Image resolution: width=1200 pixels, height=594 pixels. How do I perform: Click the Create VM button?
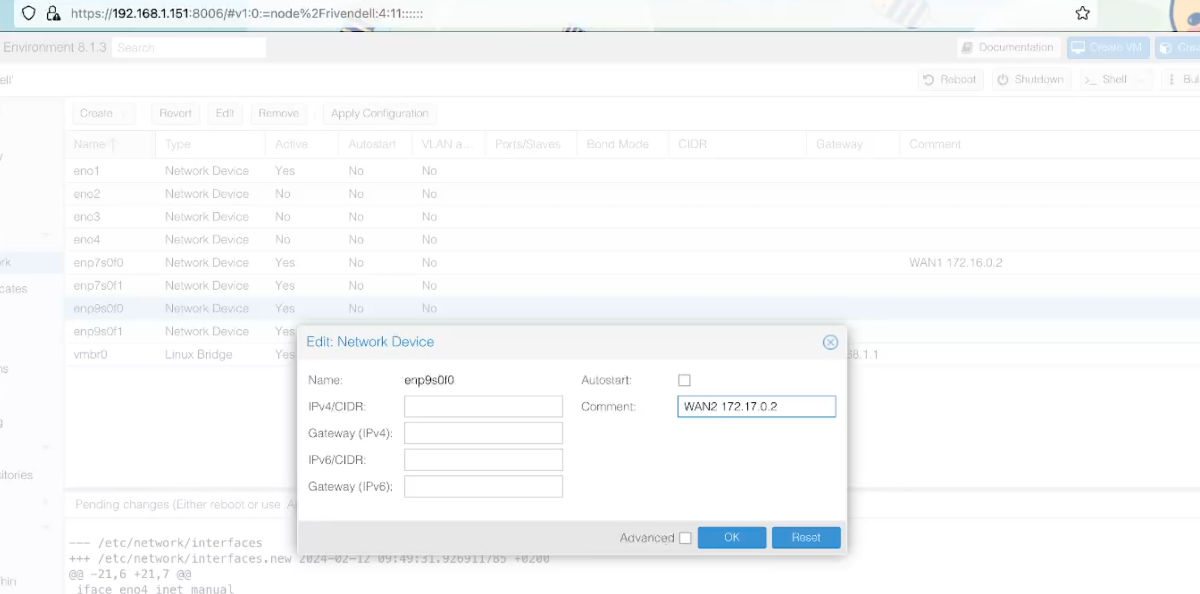click(x=1107, y=48)
